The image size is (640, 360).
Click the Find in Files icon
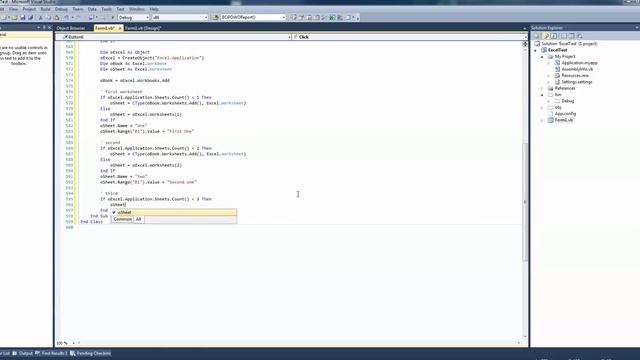pos(216,18)
